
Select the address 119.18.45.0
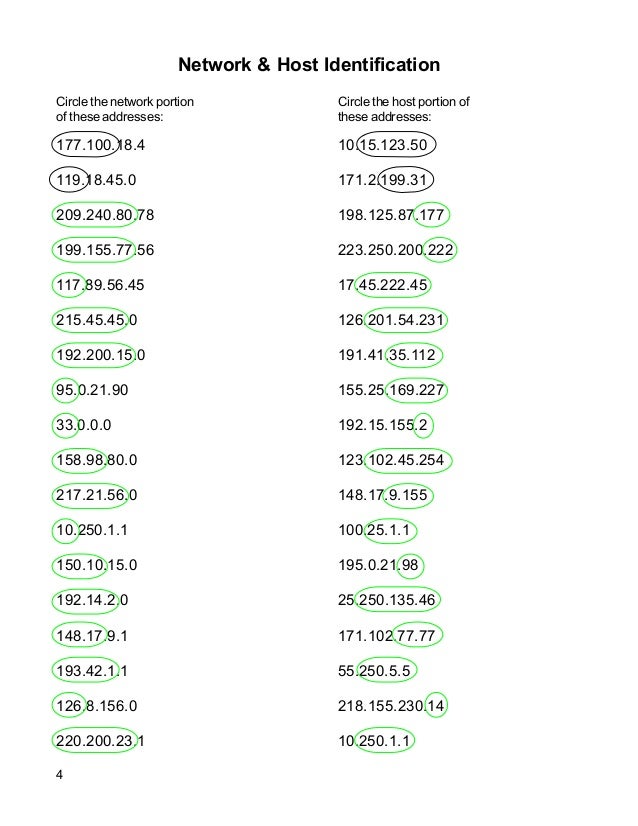point(96,180)
